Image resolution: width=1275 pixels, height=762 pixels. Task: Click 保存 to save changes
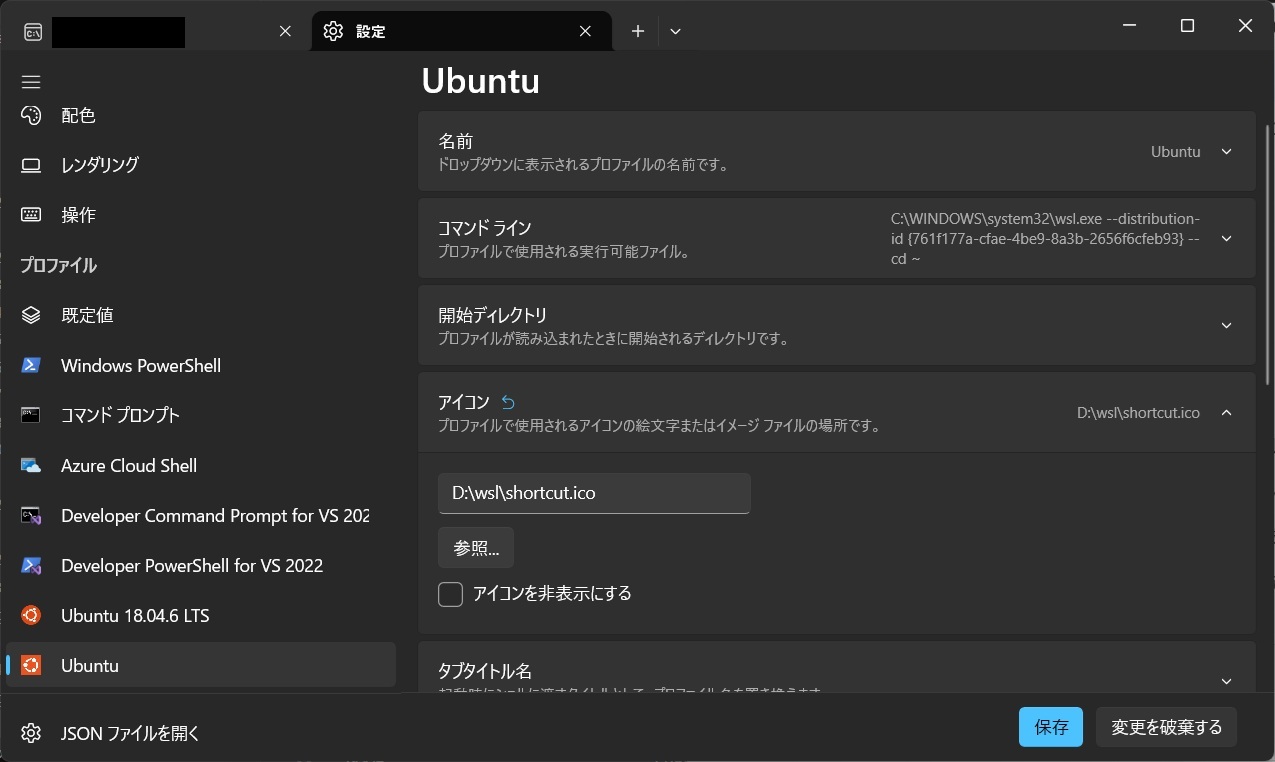pos(1051,727)
